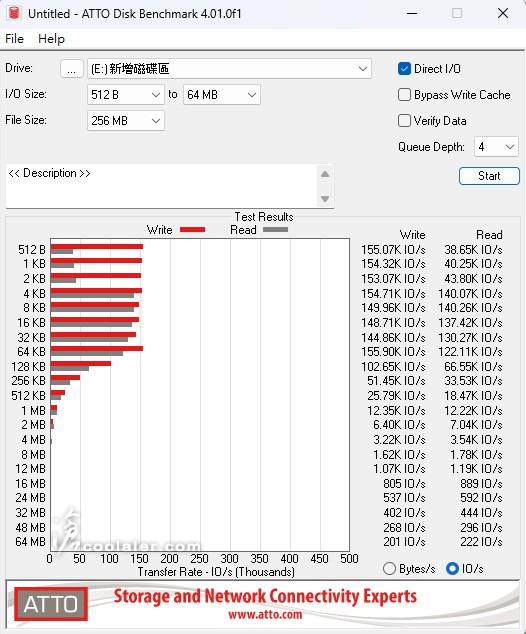Open the 256 MB File Size dropdown
526x634 pixels.
126,121
